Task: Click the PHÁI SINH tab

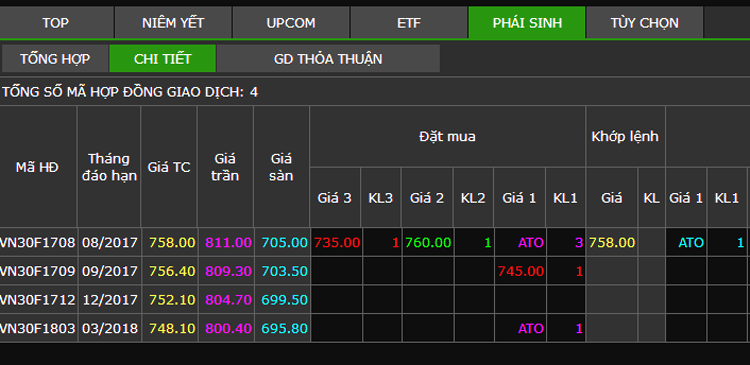Action: point(527,22)
